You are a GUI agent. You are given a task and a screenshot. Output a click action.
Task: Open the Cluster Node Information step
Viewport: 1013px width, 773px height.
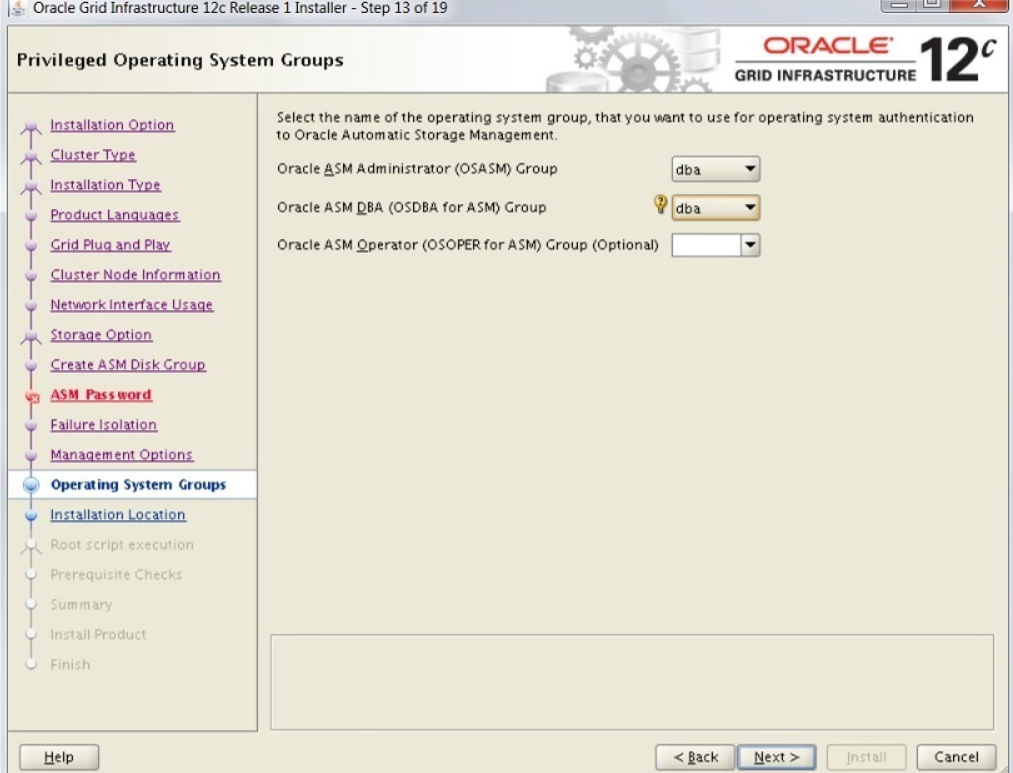tap(136, 274)
